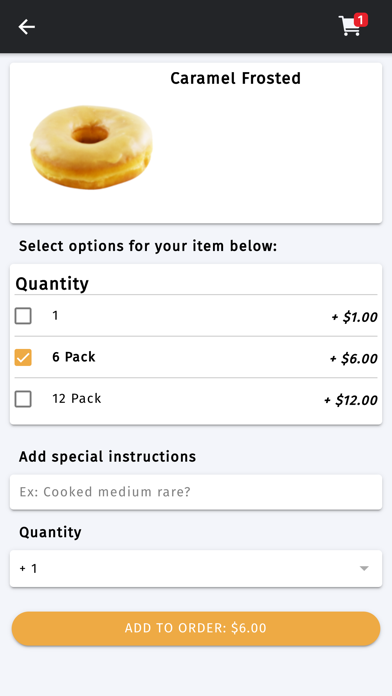Go back using the arrow icon

coord(27,27)
